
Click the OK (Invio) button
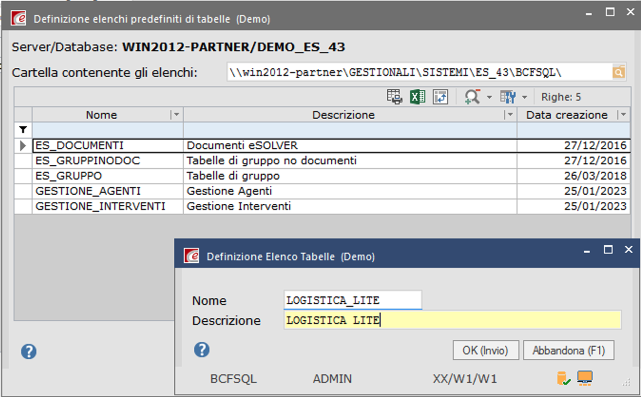(x=486, y=350)
